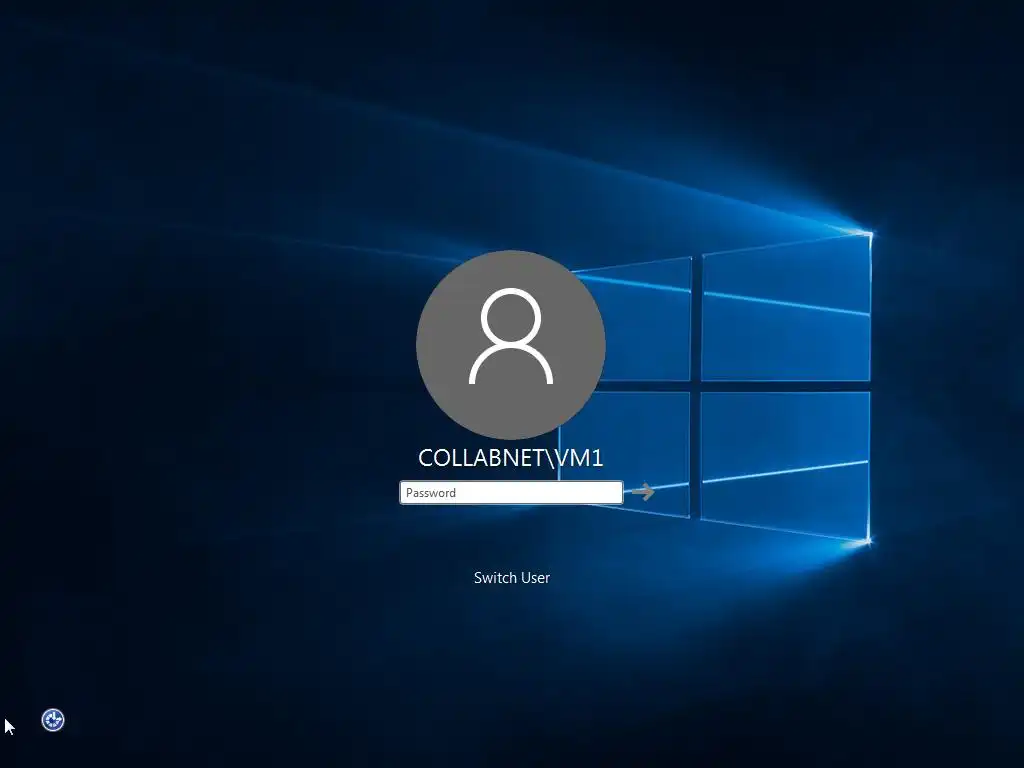Submit the password with the arrow button

click(643, 492)
